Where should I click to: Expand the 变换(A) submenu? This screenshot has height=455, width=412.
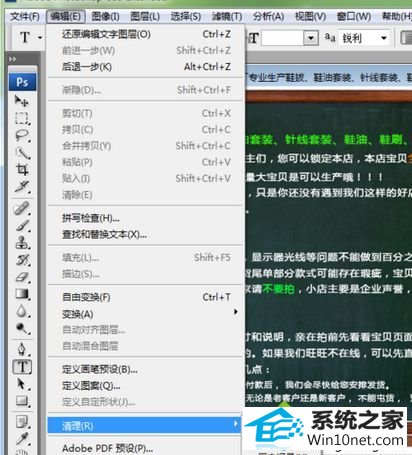coord(145,314)
